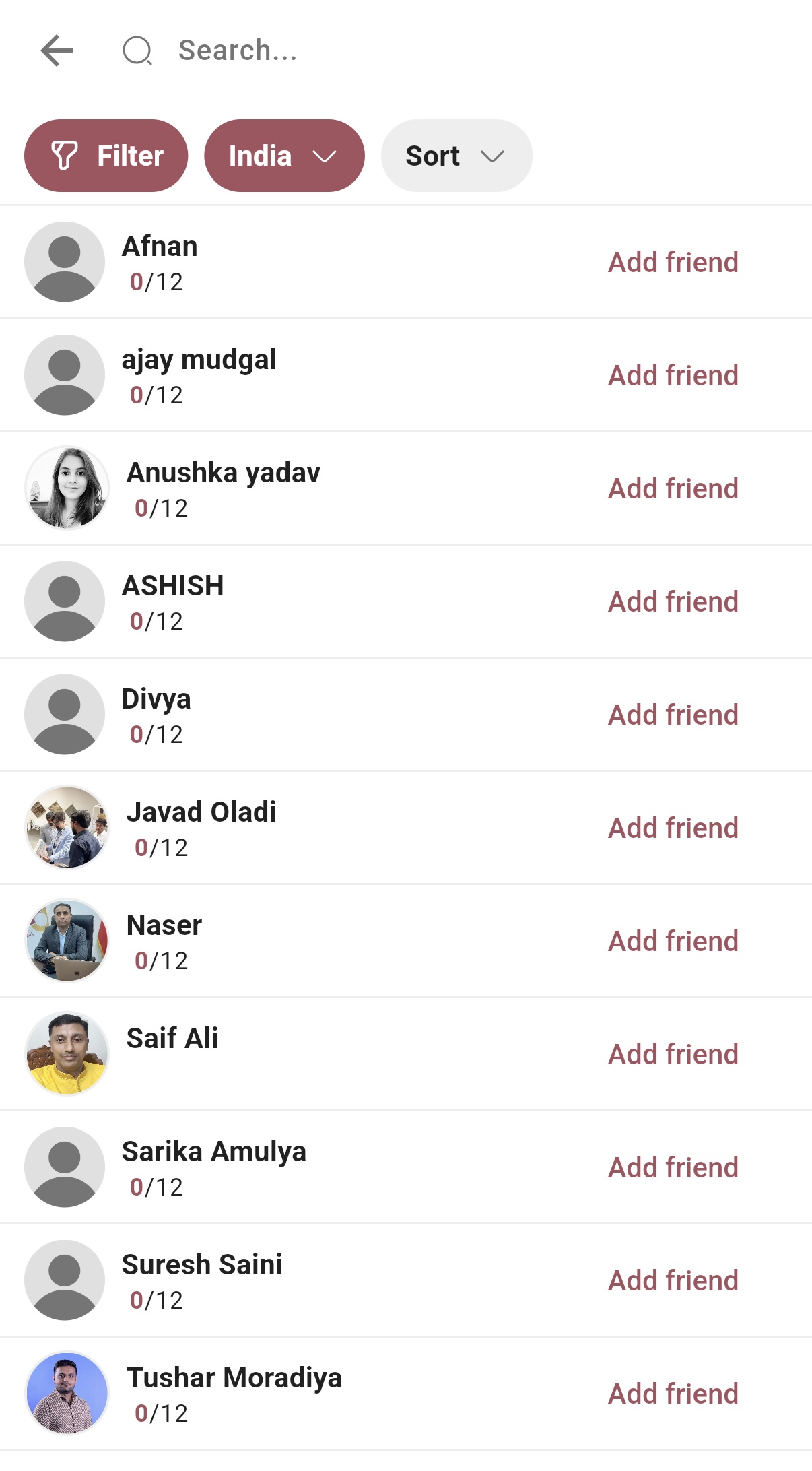Screen dimensions: 812x1471
Task: Click Divya's default avatar icon
Action: click(x=65, y=715)
